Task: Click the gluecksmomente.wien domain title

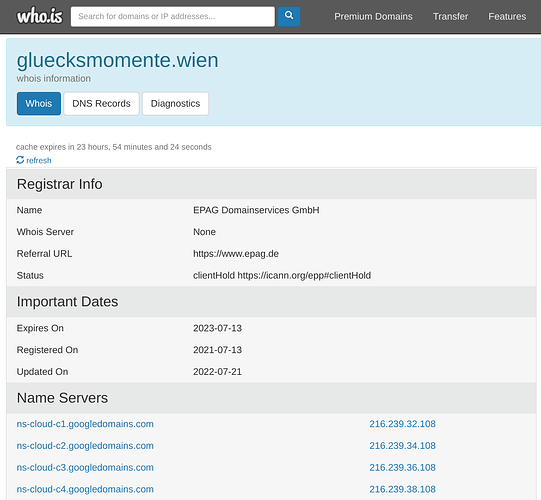Action: [x=117, y=60]
